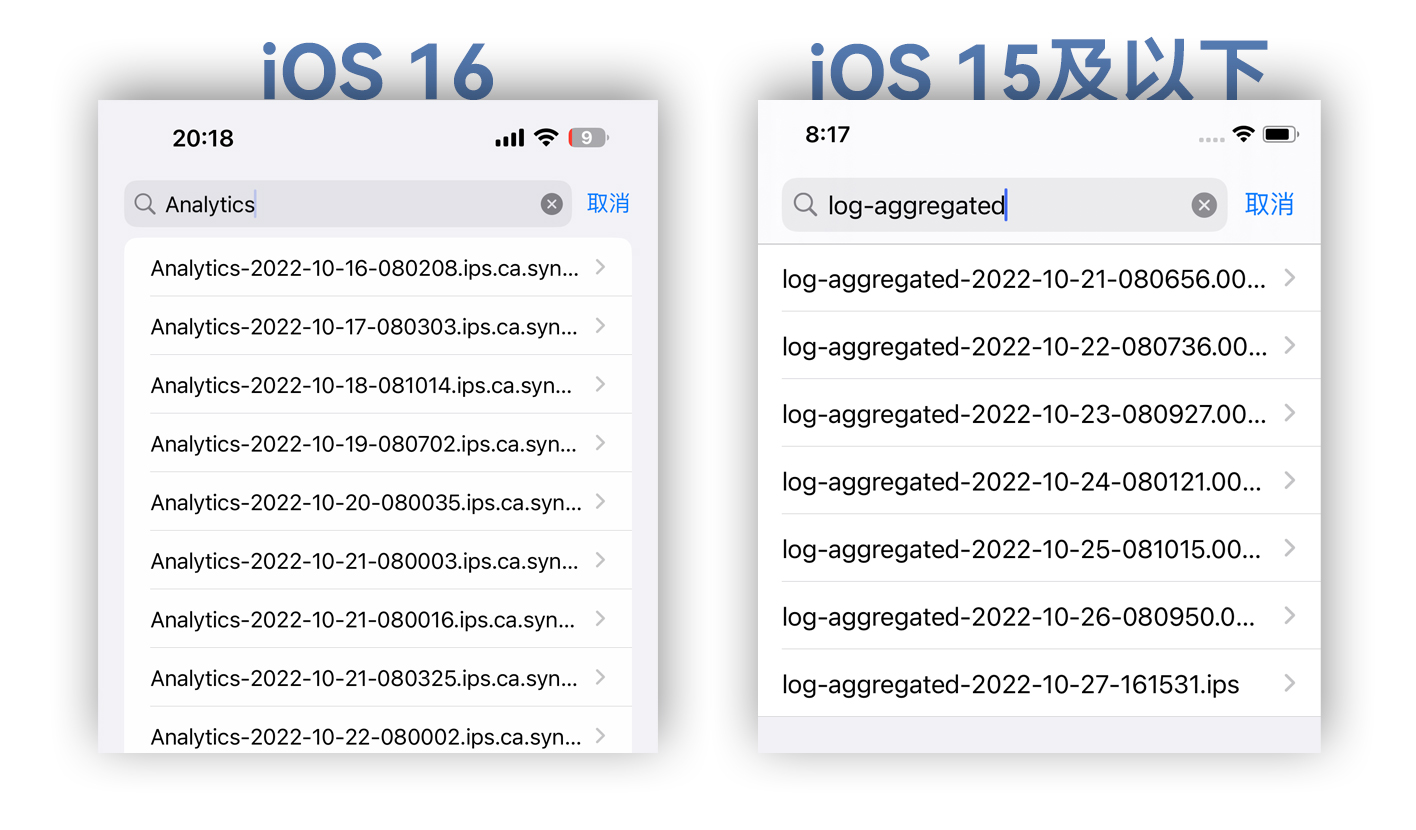This screenshot has width=1416, height=830.
Task: Open Analytics-2022-10-19-080702 log entry
Action: click(378, 443)
